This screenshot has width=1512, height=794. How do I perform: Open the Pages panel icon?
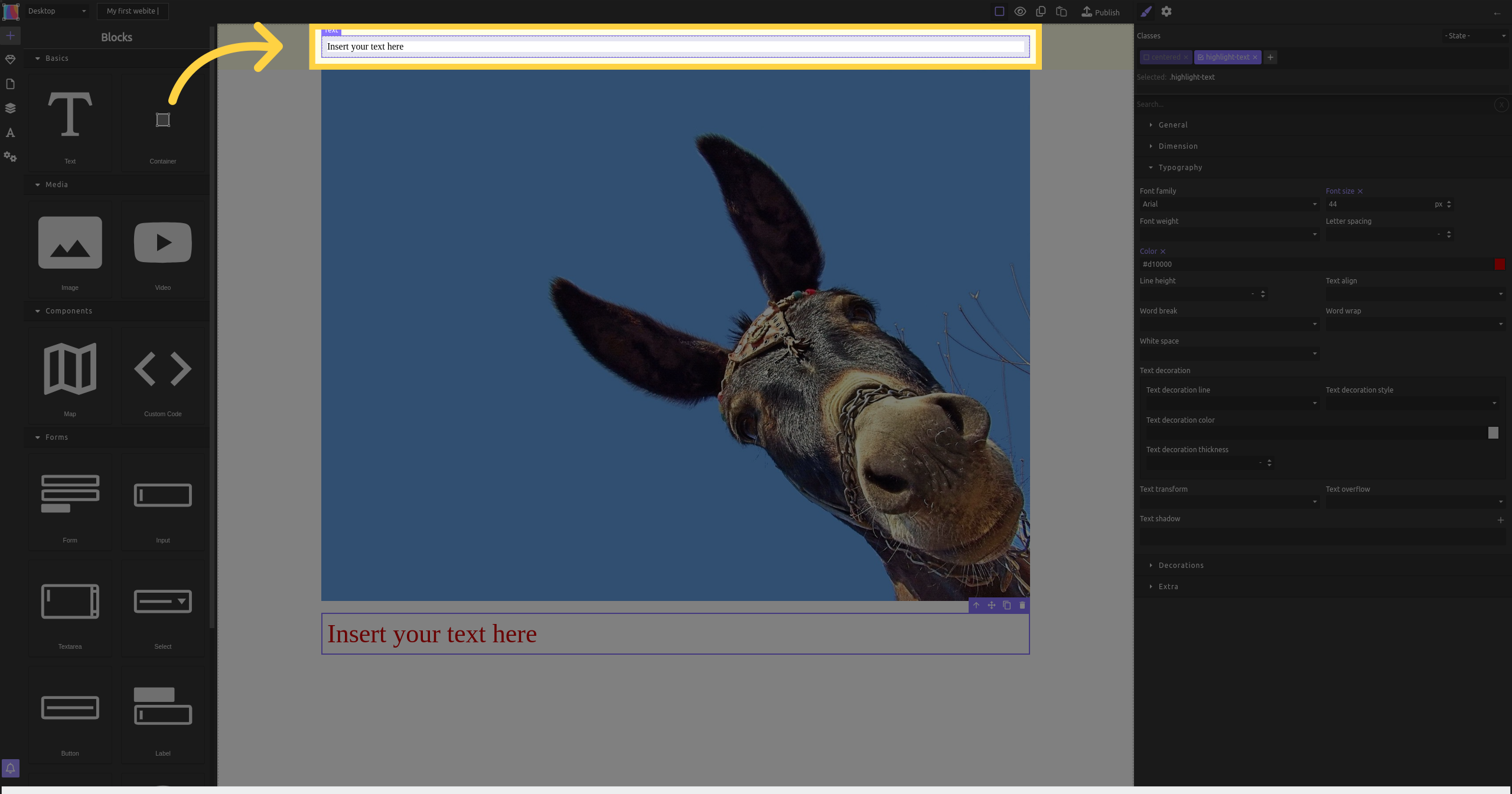pos(10,84)
